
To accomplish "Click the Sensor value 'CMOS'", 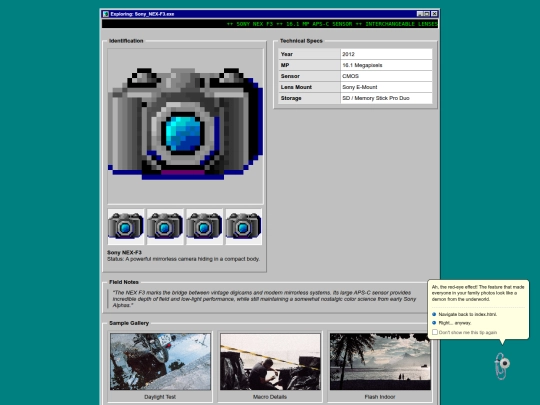I will coord(386,76).
